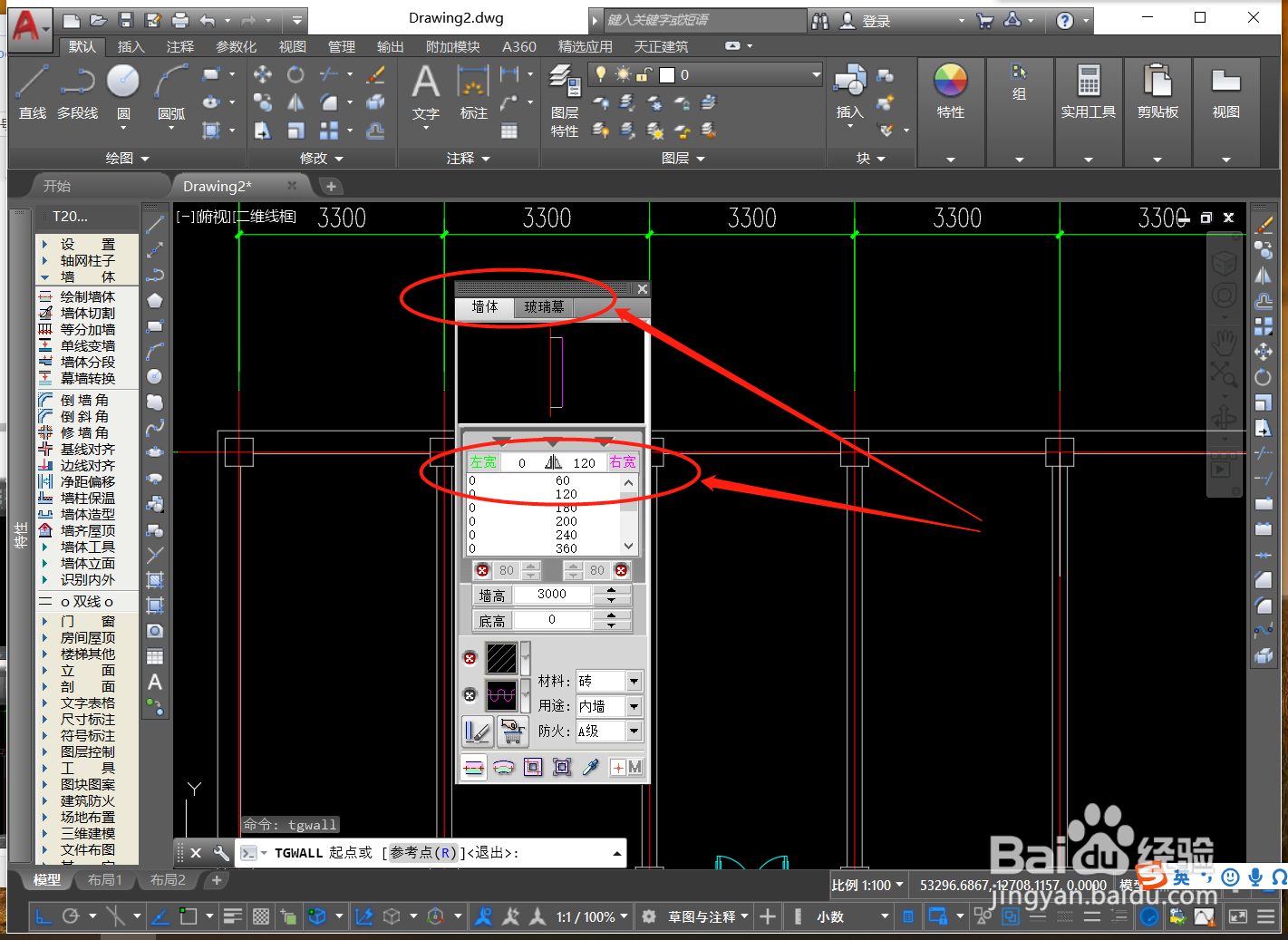1288x940 pixels.
Task: Open the 材料 material dropdown
Action: (x=634, y=681)
